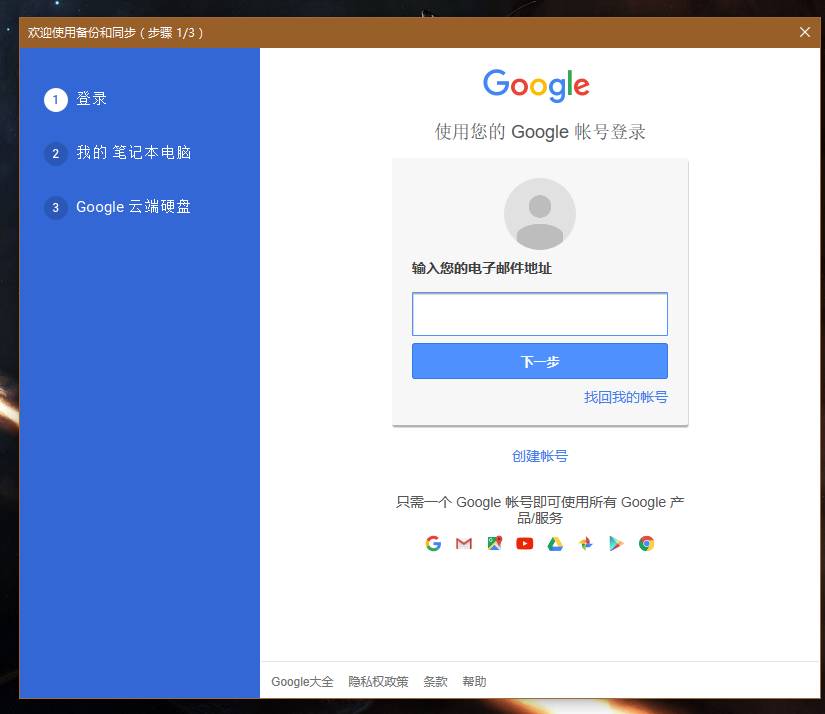Screen dimensions: 825x714
Task: Click the Chrome browser icon
Action: (x=647, y=544)
